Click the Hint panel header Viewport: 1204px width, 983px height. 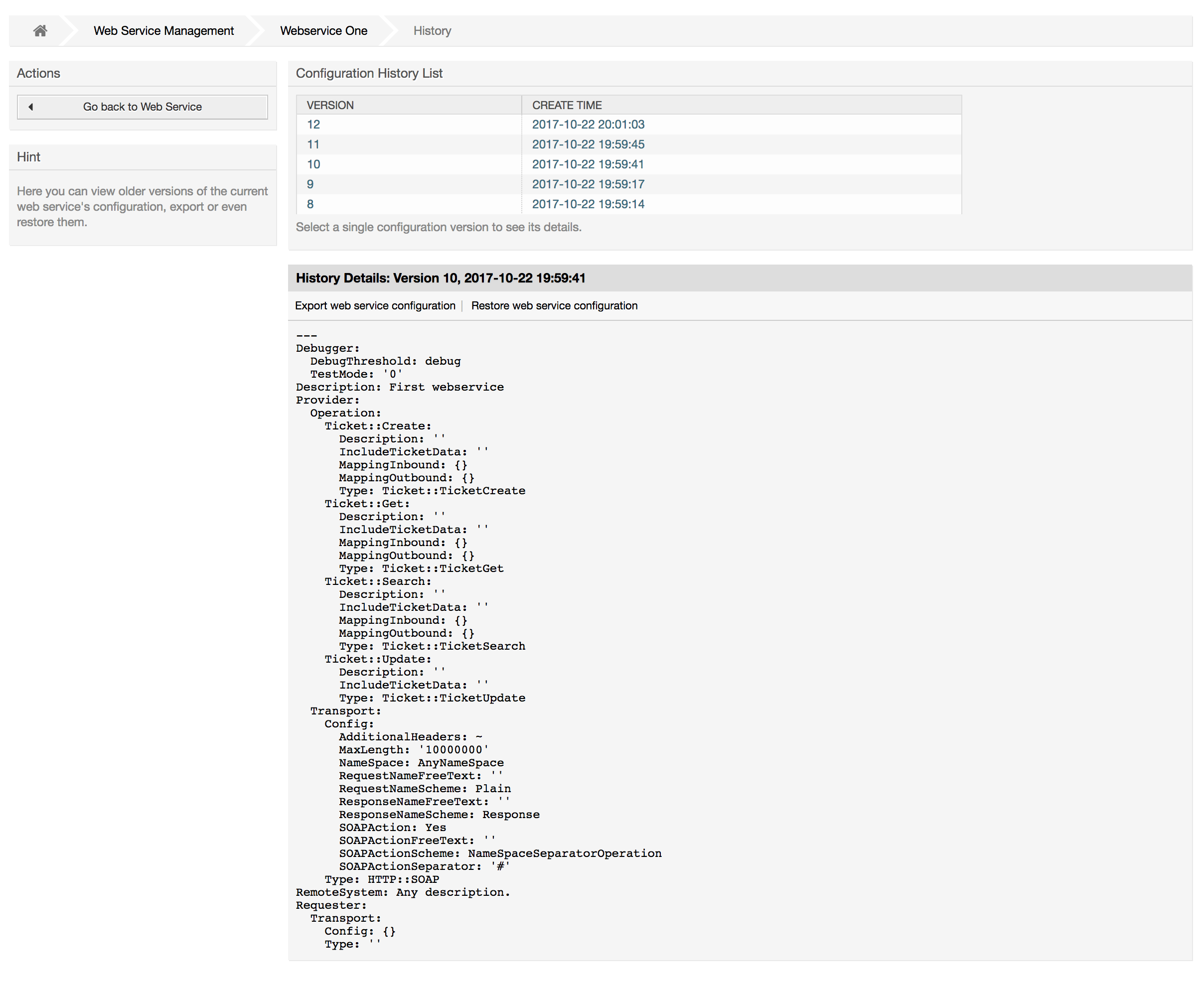coord(29,157)
